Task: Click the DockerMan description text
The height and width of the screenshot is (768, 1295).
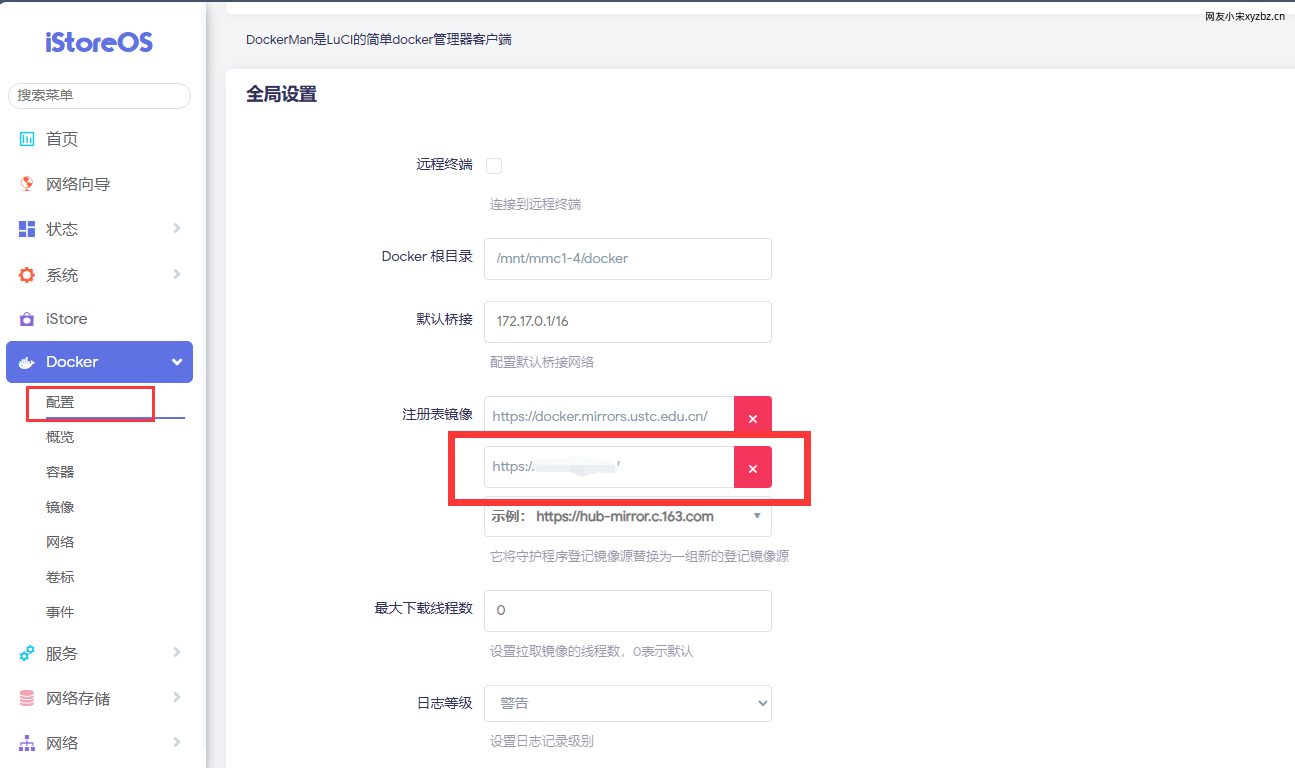Action: pos(379,41)
